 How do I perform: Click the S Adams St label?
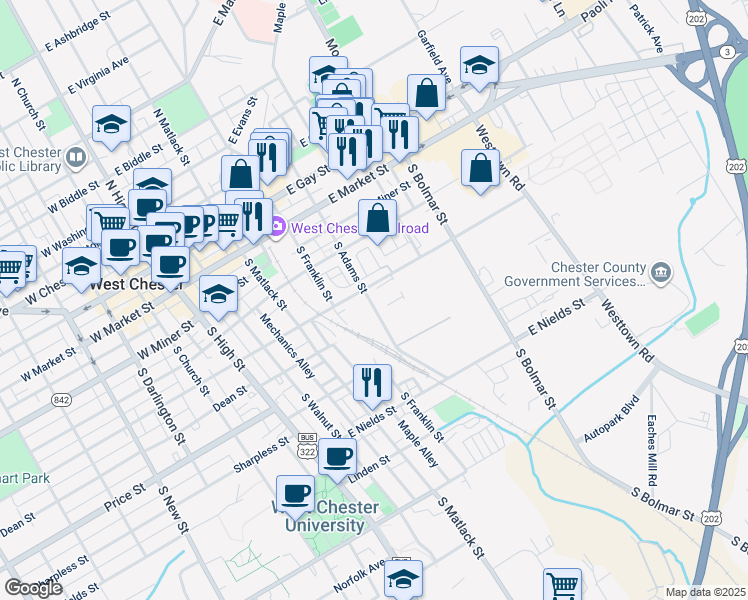(351, 268)
